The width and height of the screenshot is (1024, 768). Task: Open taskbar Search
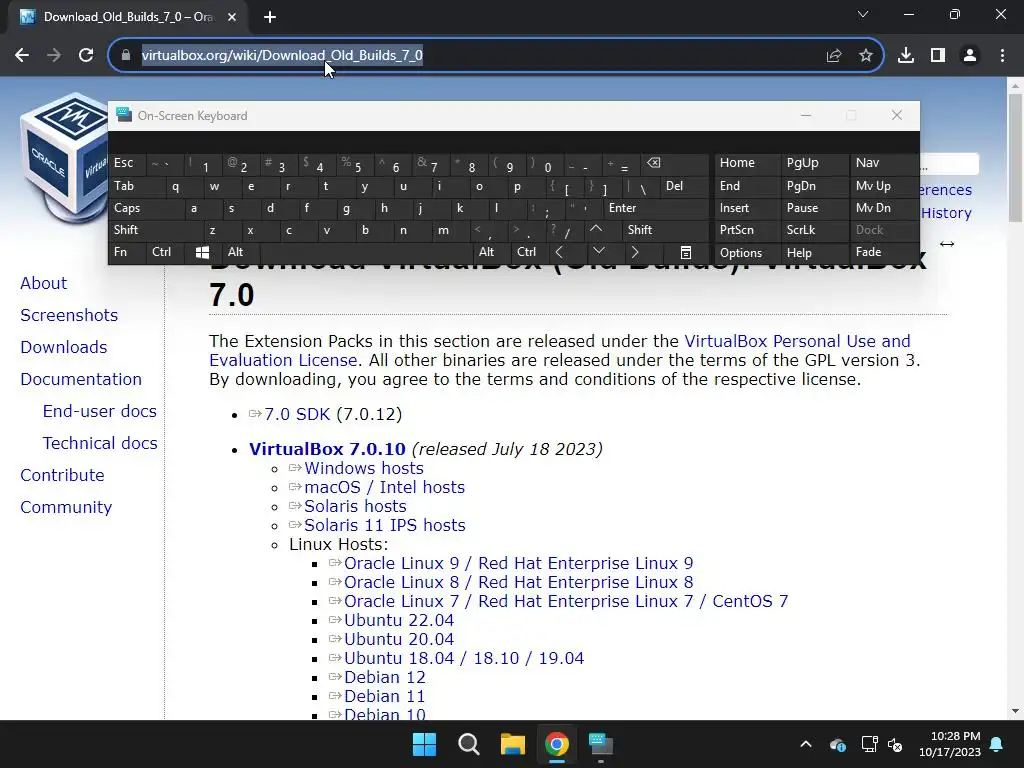[468, 744]
